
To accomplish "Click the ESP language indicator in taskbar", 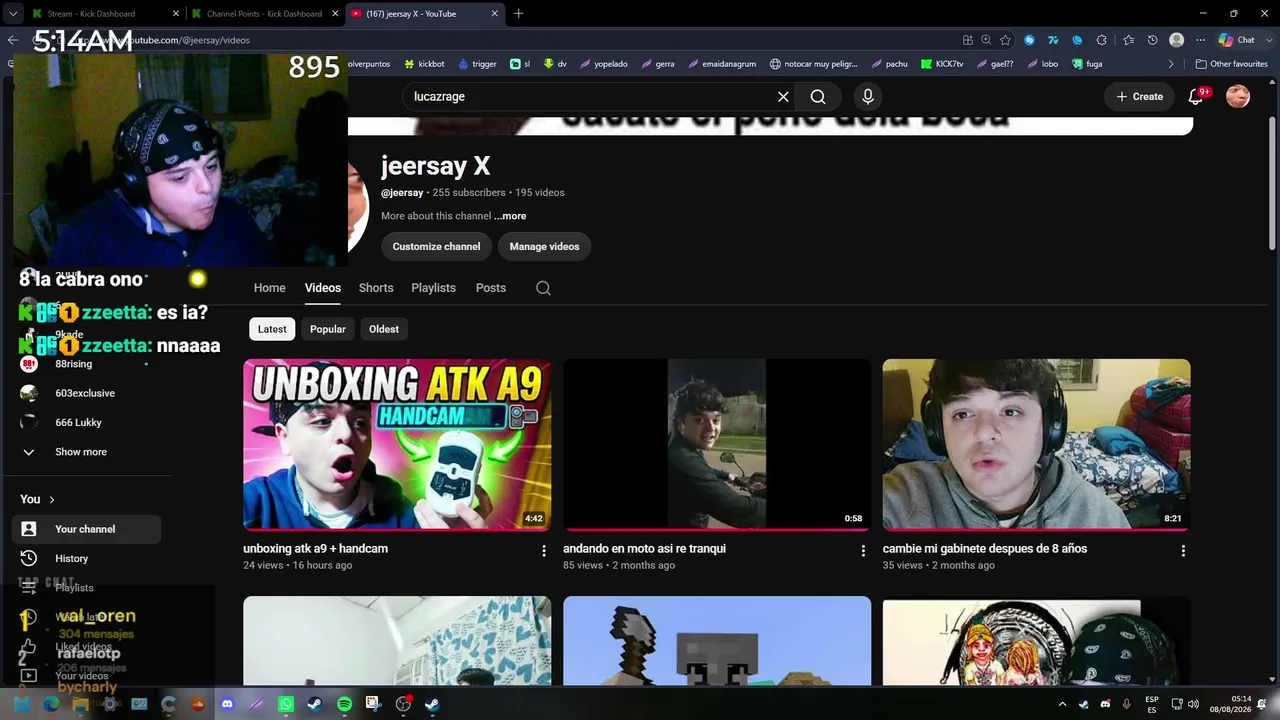I will pyautogui.click(x=1152, y=704).
